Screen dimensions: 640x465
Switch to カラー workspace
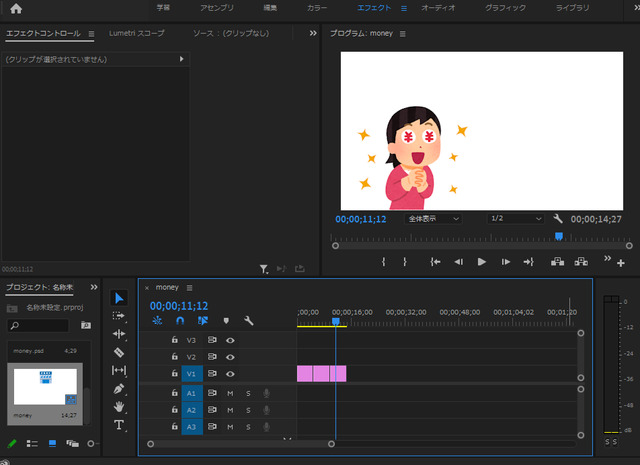[317, 8]
